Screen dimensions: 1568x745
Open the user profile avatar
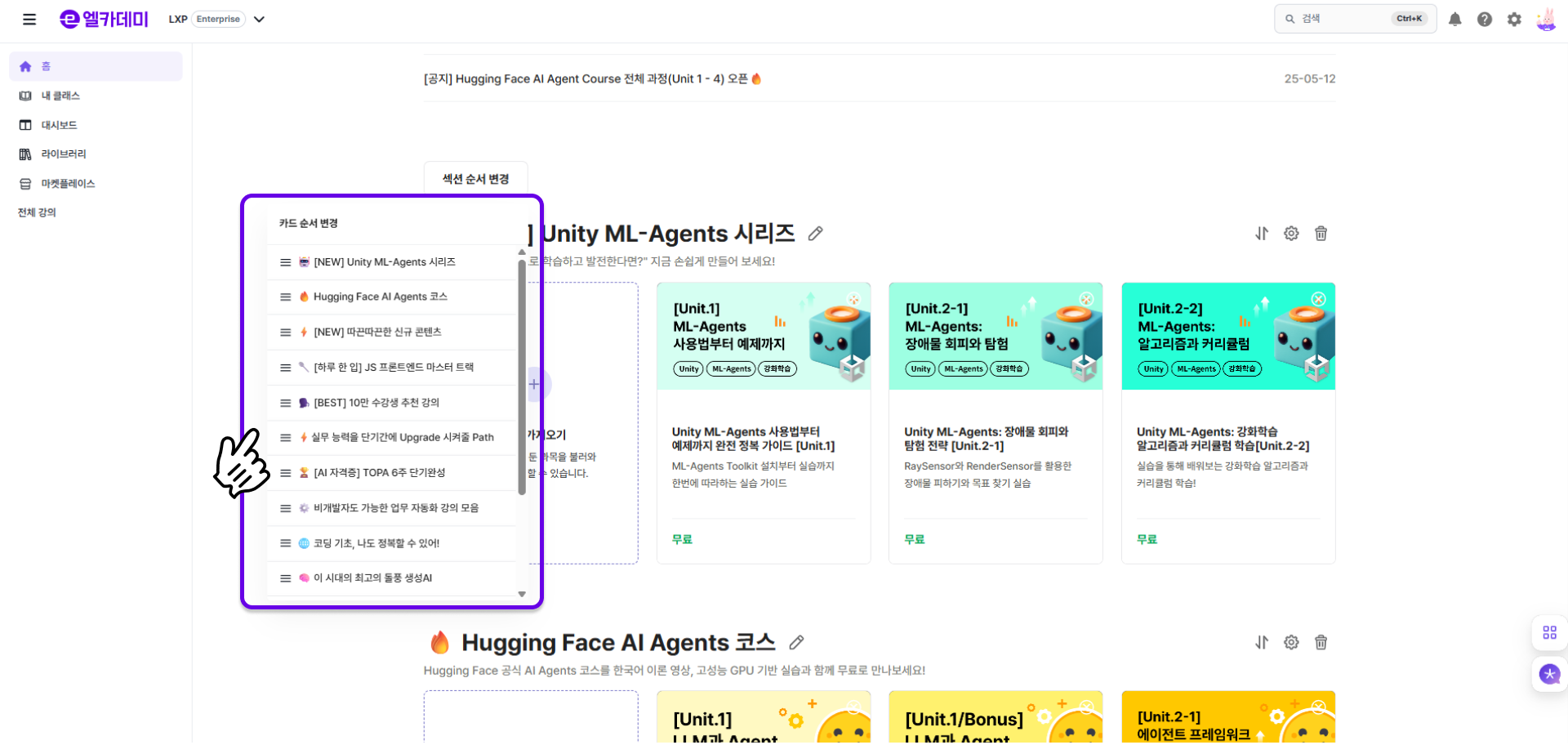click(1545, 20)
